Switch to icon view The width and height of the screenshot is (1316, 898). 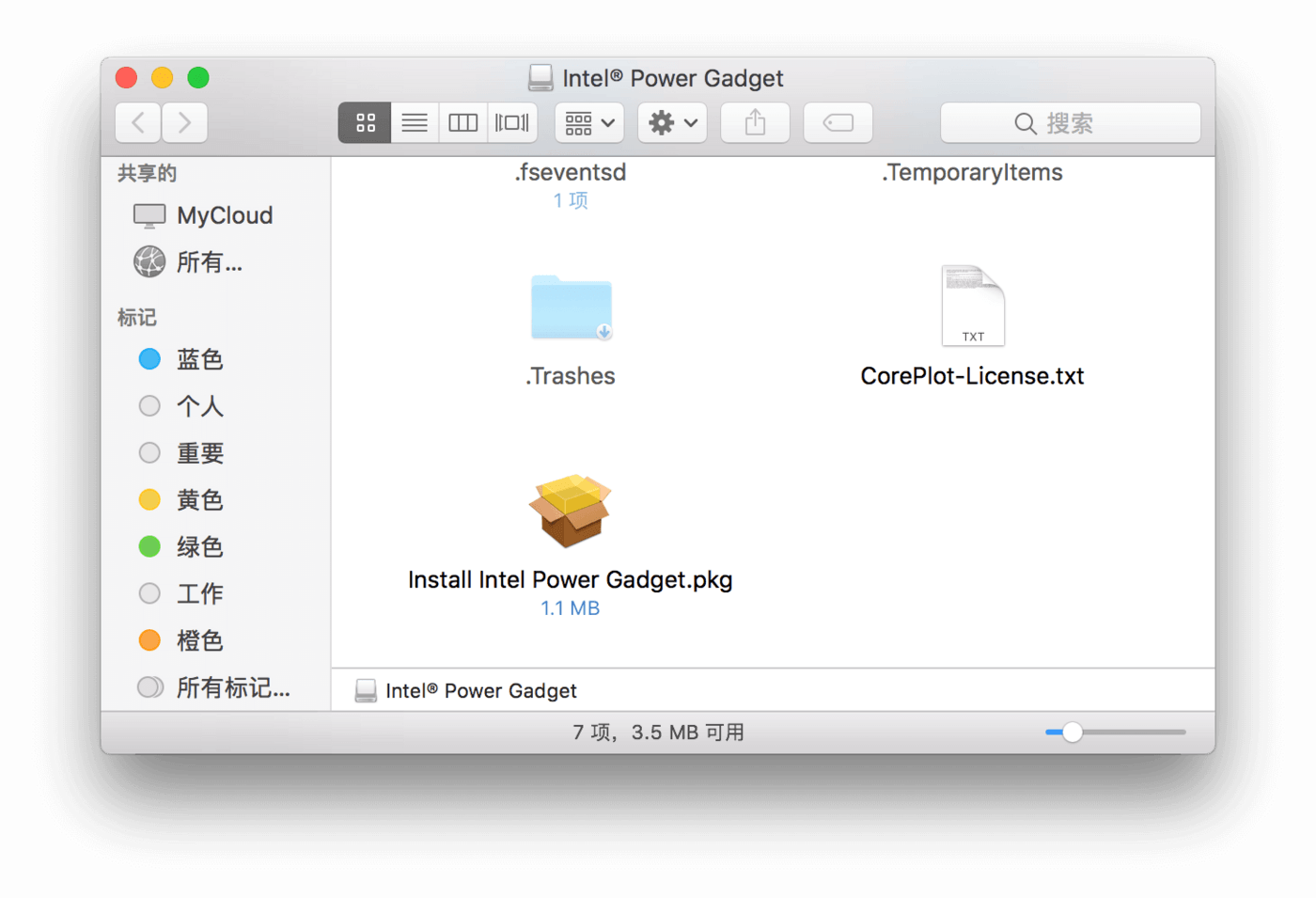[x=365, y=122]
